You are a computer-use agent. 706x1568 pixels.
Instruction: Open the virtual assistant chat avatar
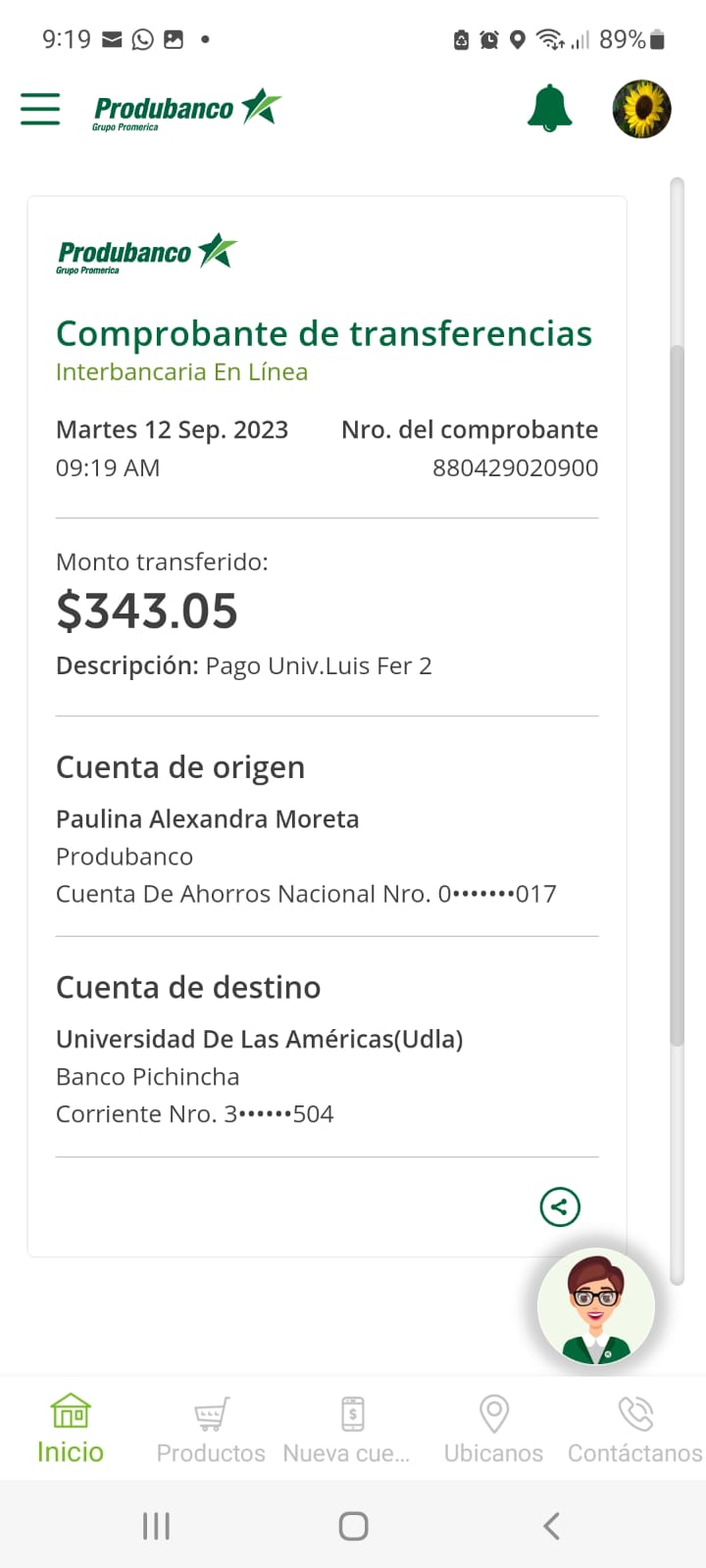(x=595, y=1306)
